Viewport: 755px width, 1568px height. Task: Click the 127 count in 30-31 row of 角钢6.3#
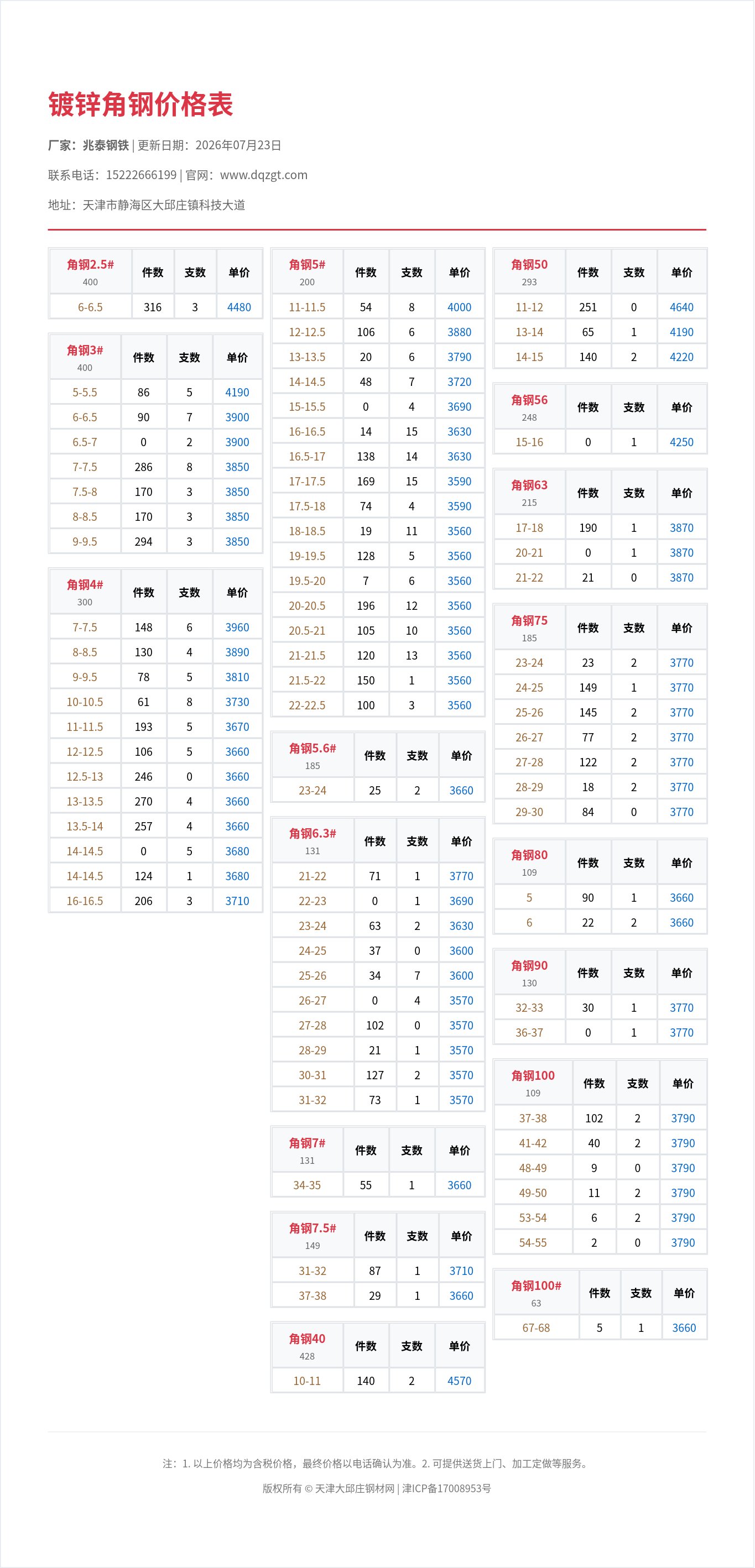point(375,1075)
